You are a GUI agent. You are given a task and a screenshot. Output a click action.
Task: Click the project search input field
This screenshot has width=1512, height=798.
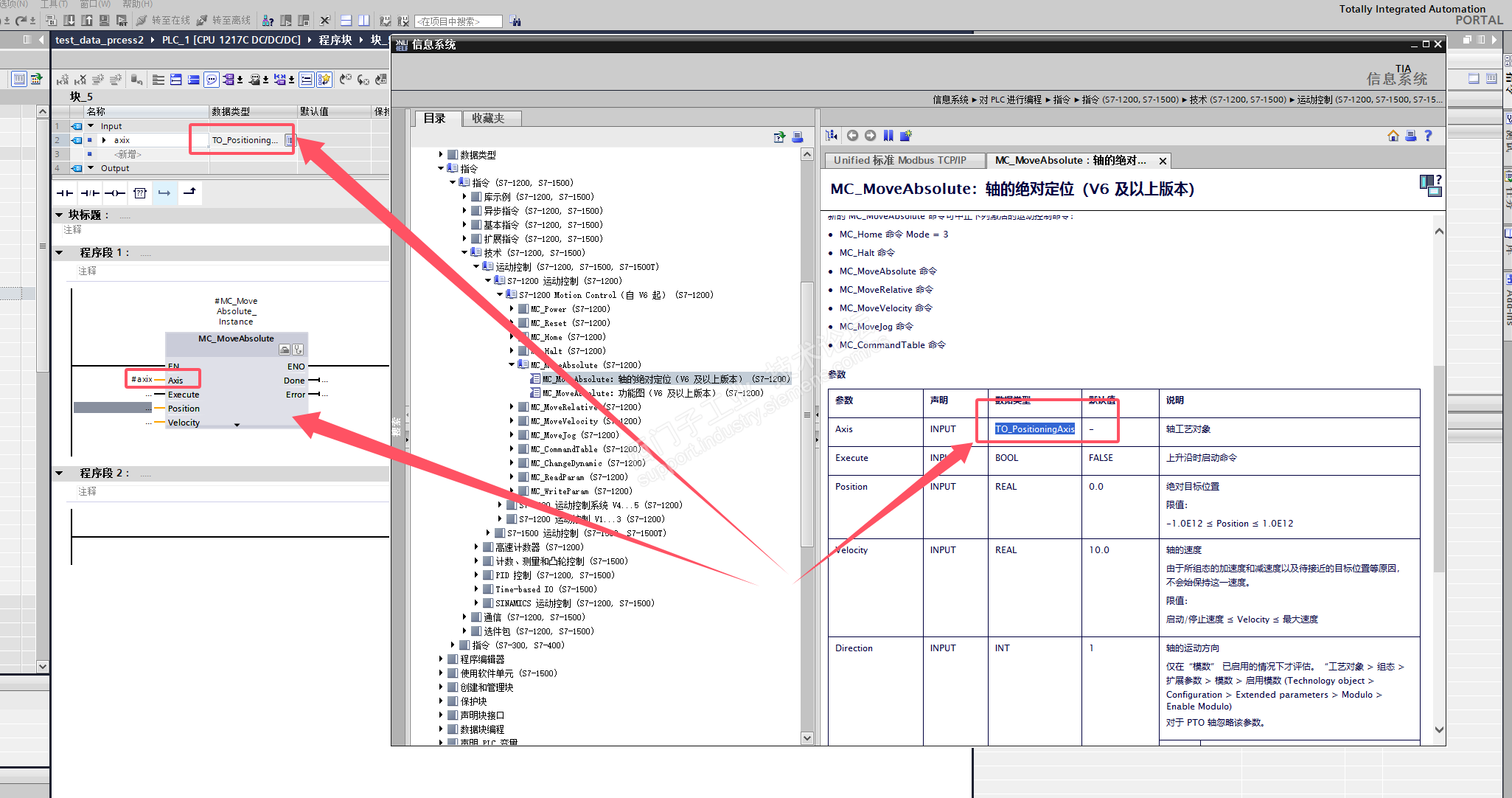[x=458, y=21]
